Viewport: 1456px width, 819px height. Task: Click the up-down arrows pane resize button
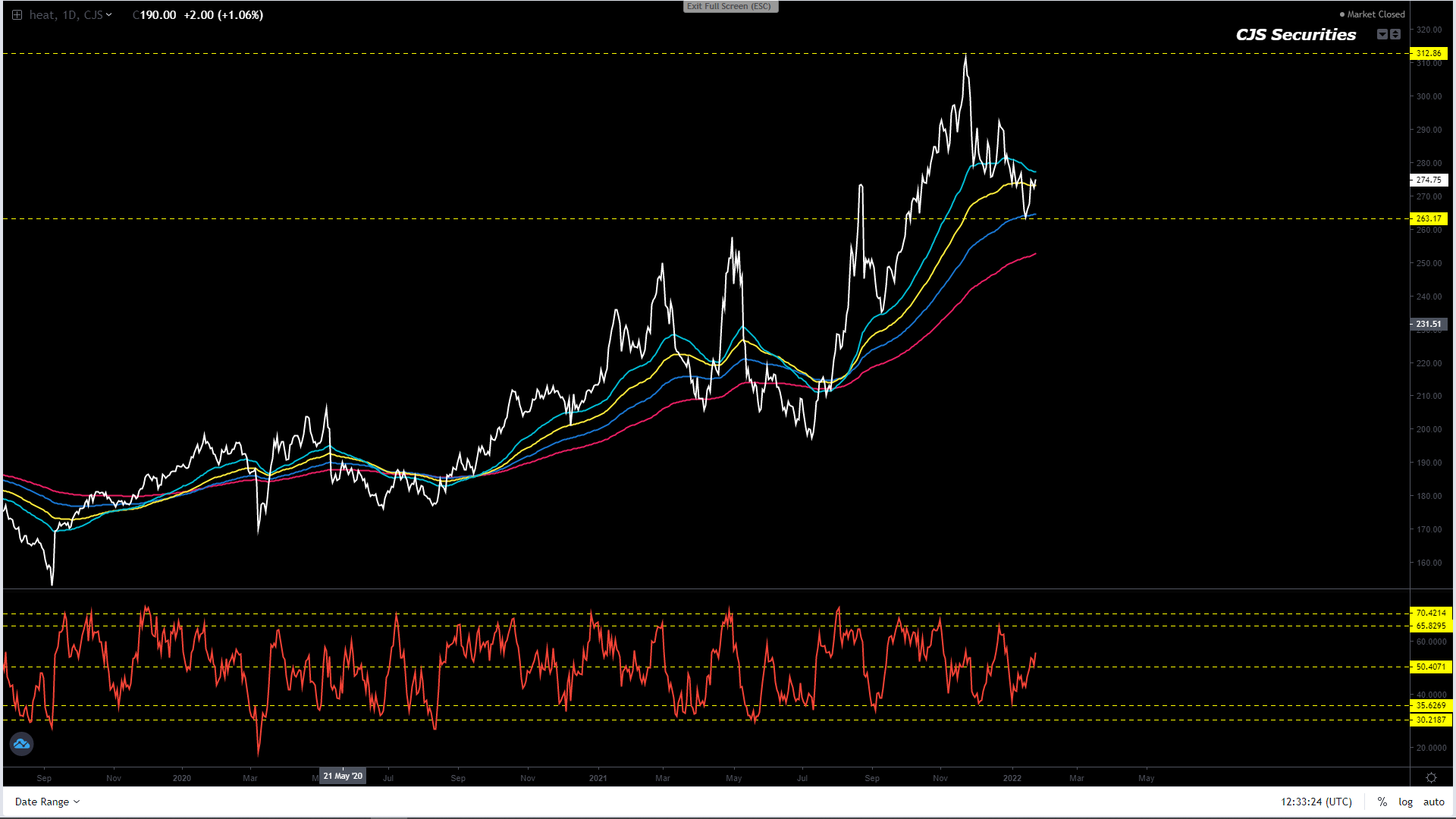click(1395, 34)
